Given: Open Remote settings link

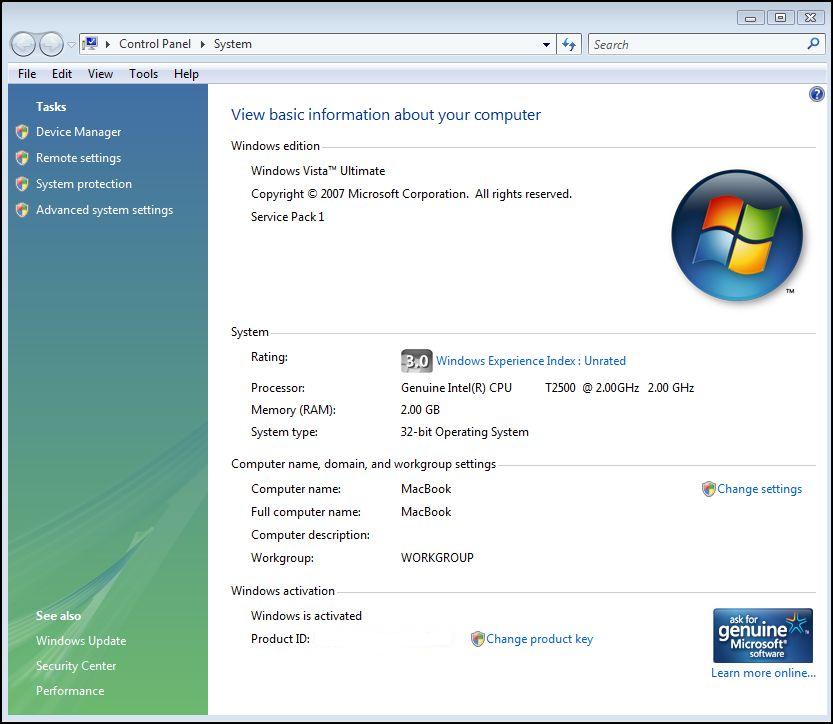Looking at the screenshot, I should 78,158.
